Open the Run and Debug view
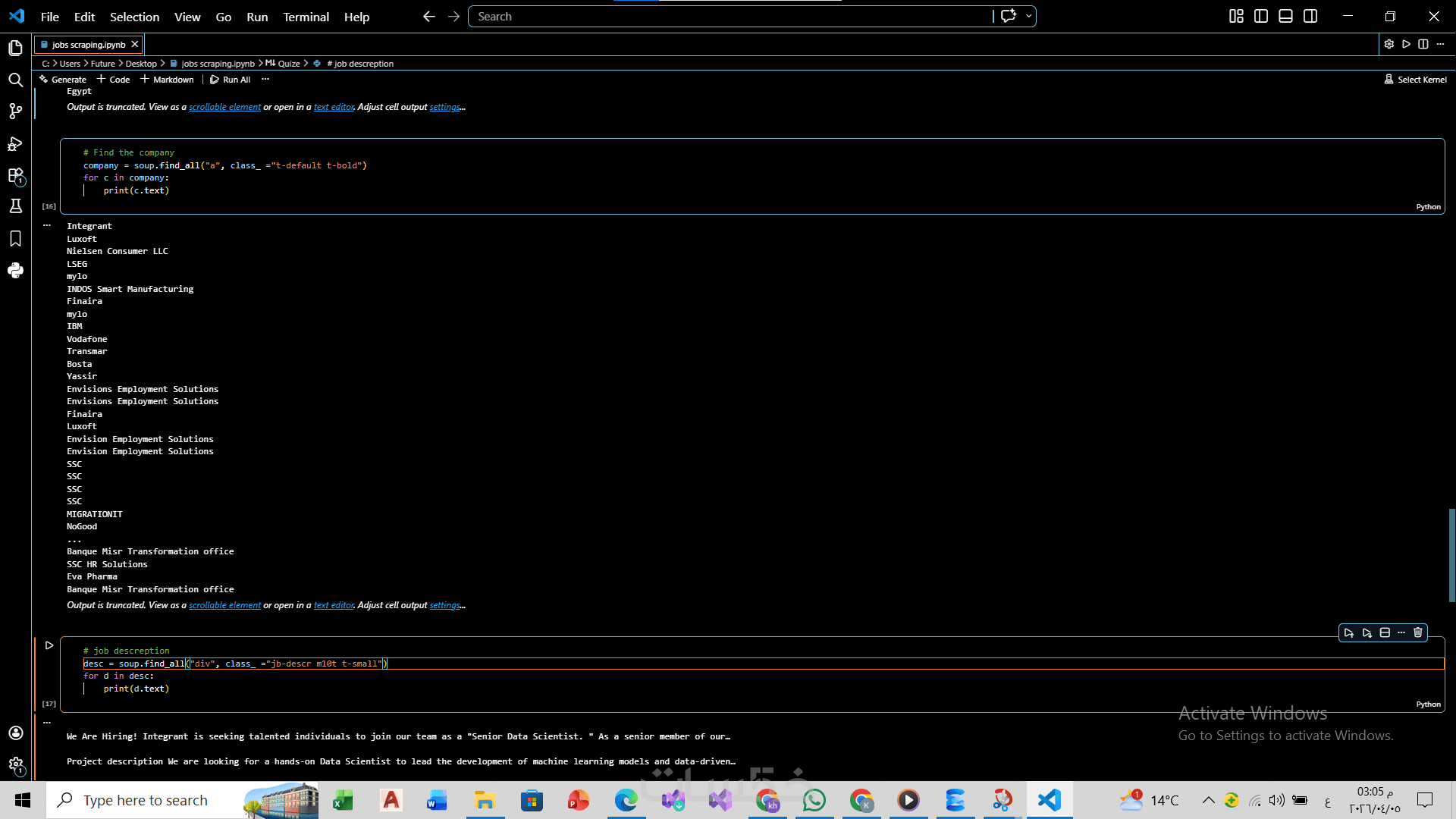This screenshot has height=819, width=1456. tap(15, 144)
